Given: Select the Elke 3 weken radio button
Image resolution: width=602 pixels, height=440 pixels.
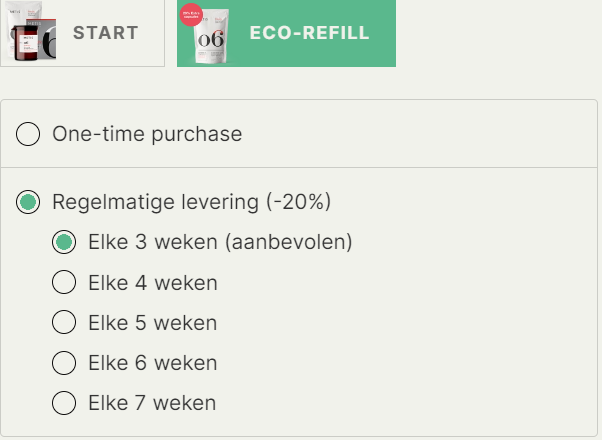Looking at the screenshot, I should 64,242.
